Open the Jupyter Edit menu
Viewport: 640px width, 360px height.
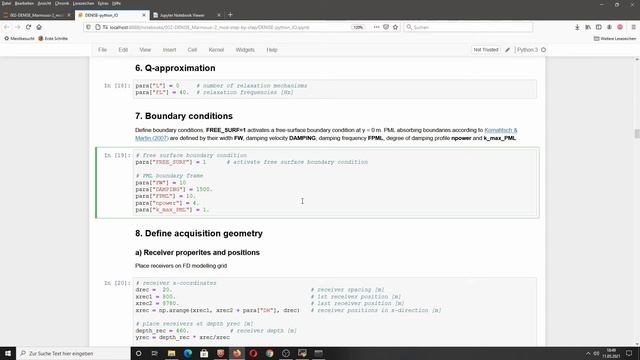pyautogui.click(x=123, y=50)
